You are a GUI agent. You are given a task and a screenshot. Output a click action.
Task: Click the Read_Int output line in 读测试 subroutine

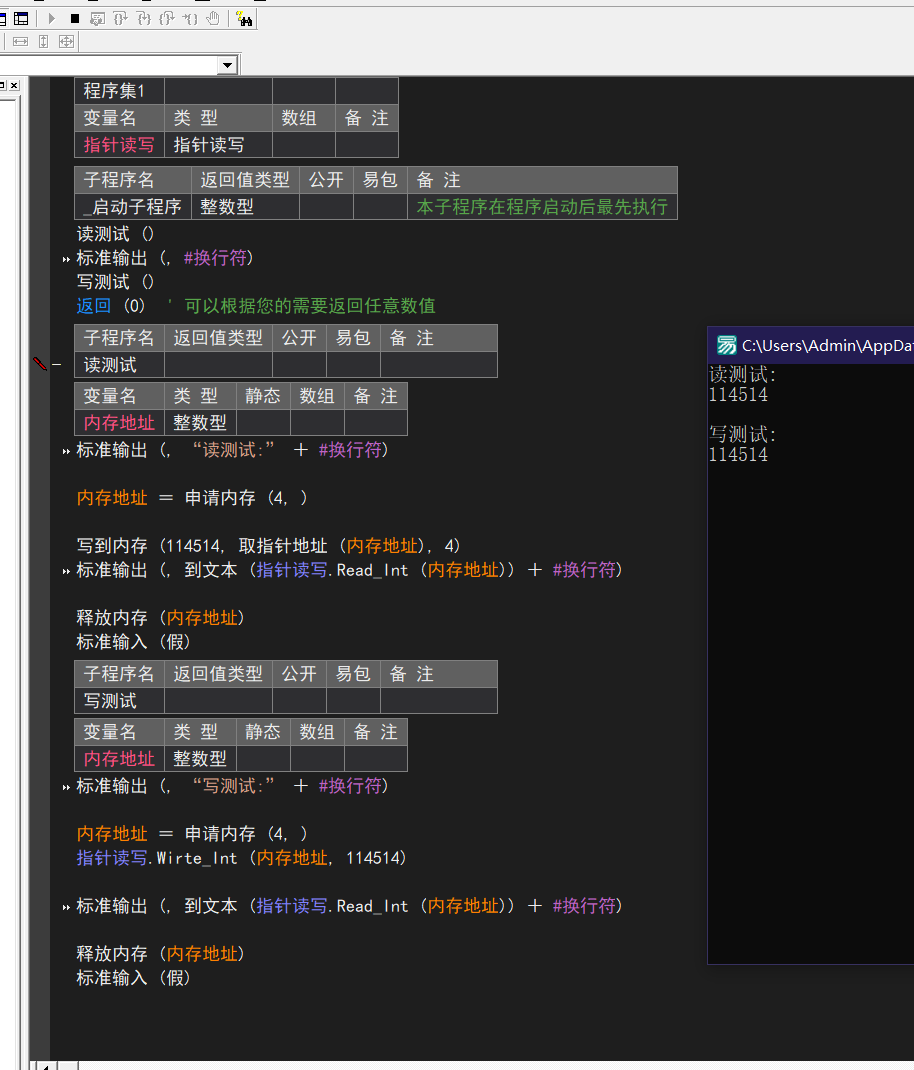pos(349,570)
